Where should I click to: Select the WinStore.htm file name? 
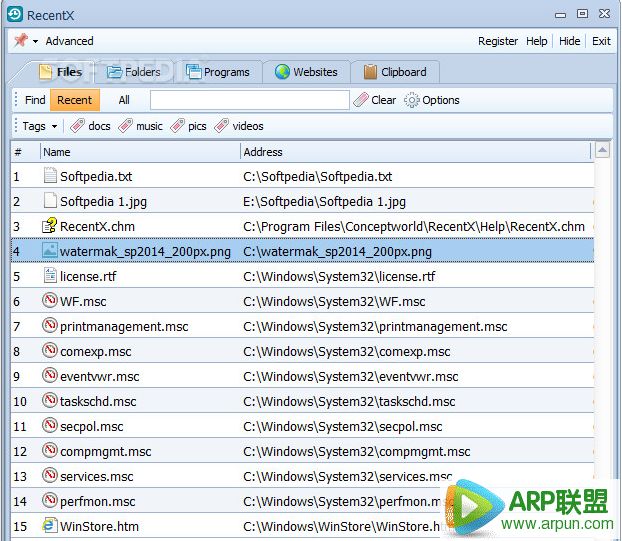click(x=100, y=526)
